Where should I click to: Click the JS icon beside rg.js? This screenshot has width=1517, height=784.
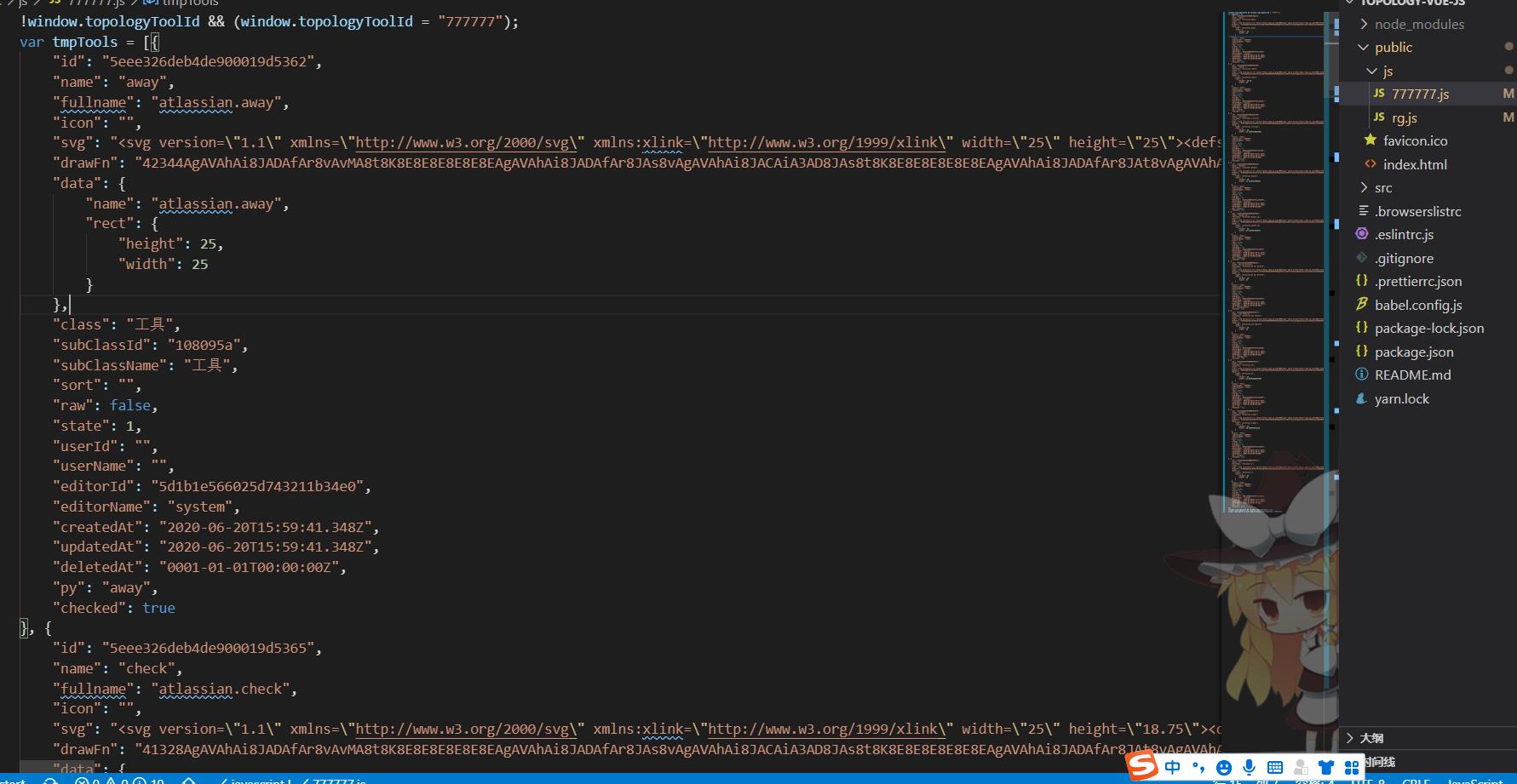coord(1379,117)
